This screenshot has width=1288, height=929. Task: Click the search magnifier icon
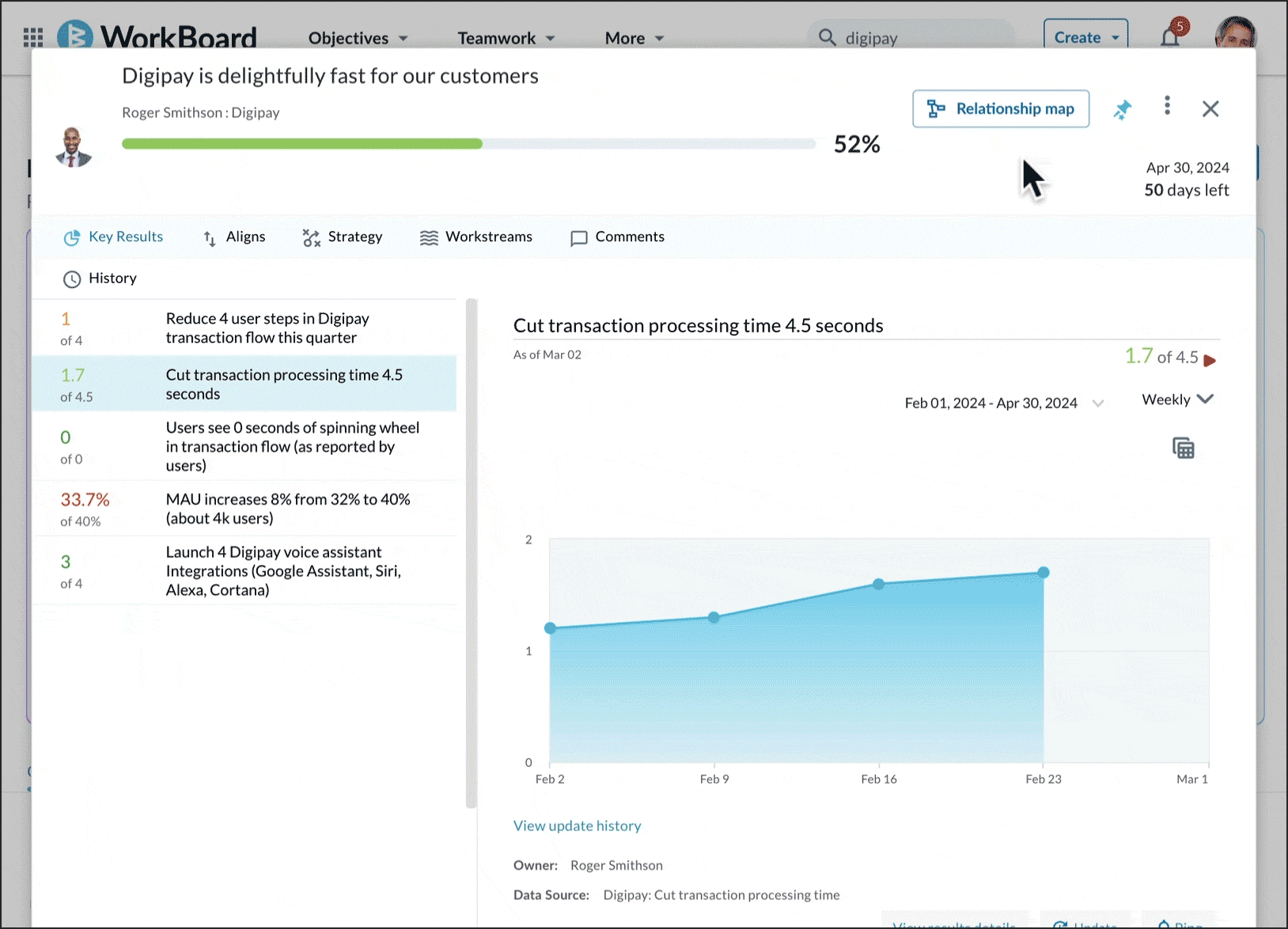(827, 37)
